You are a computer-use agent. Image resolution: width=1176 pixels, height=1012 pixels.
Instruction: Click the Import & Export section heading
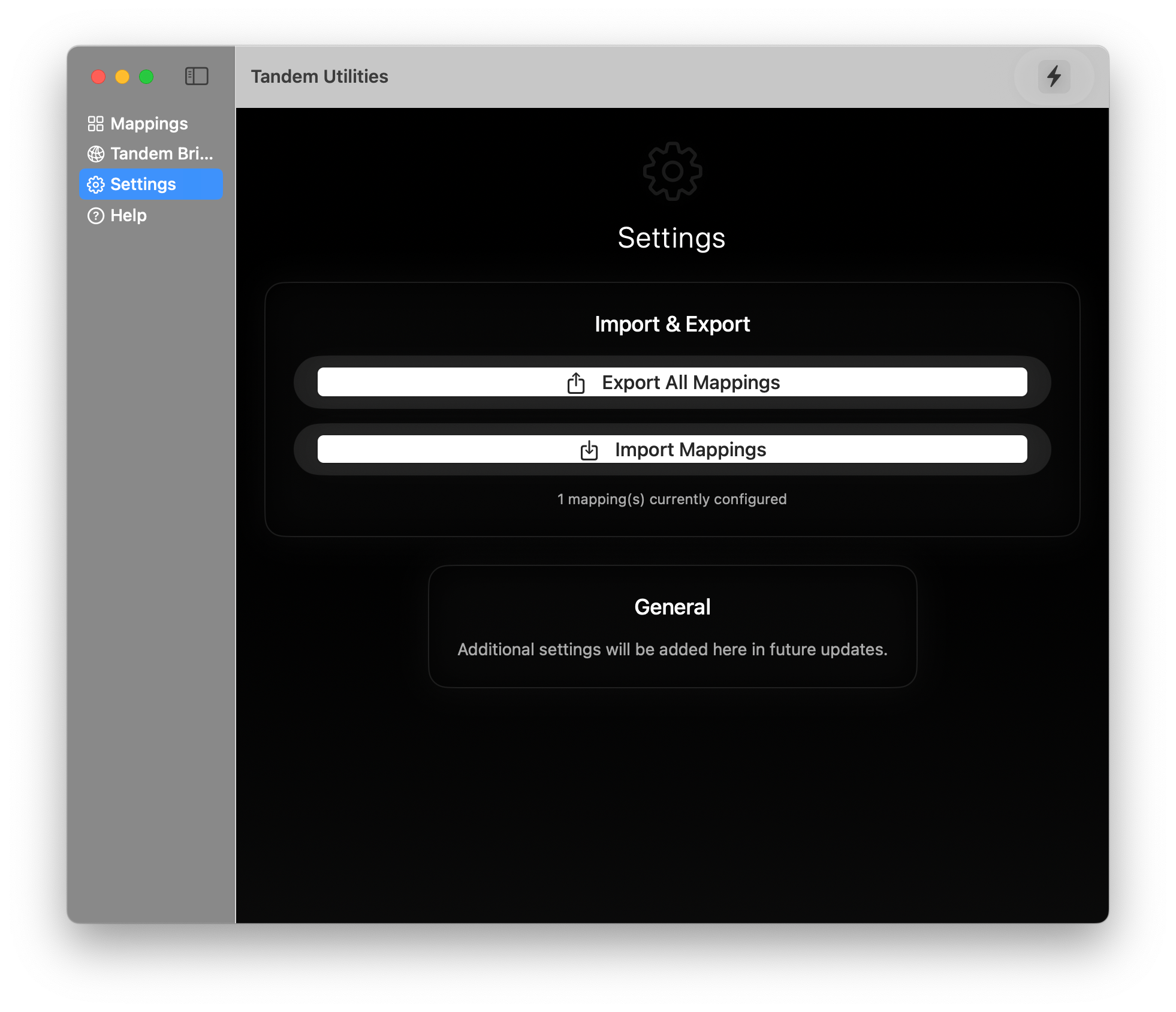672,324
